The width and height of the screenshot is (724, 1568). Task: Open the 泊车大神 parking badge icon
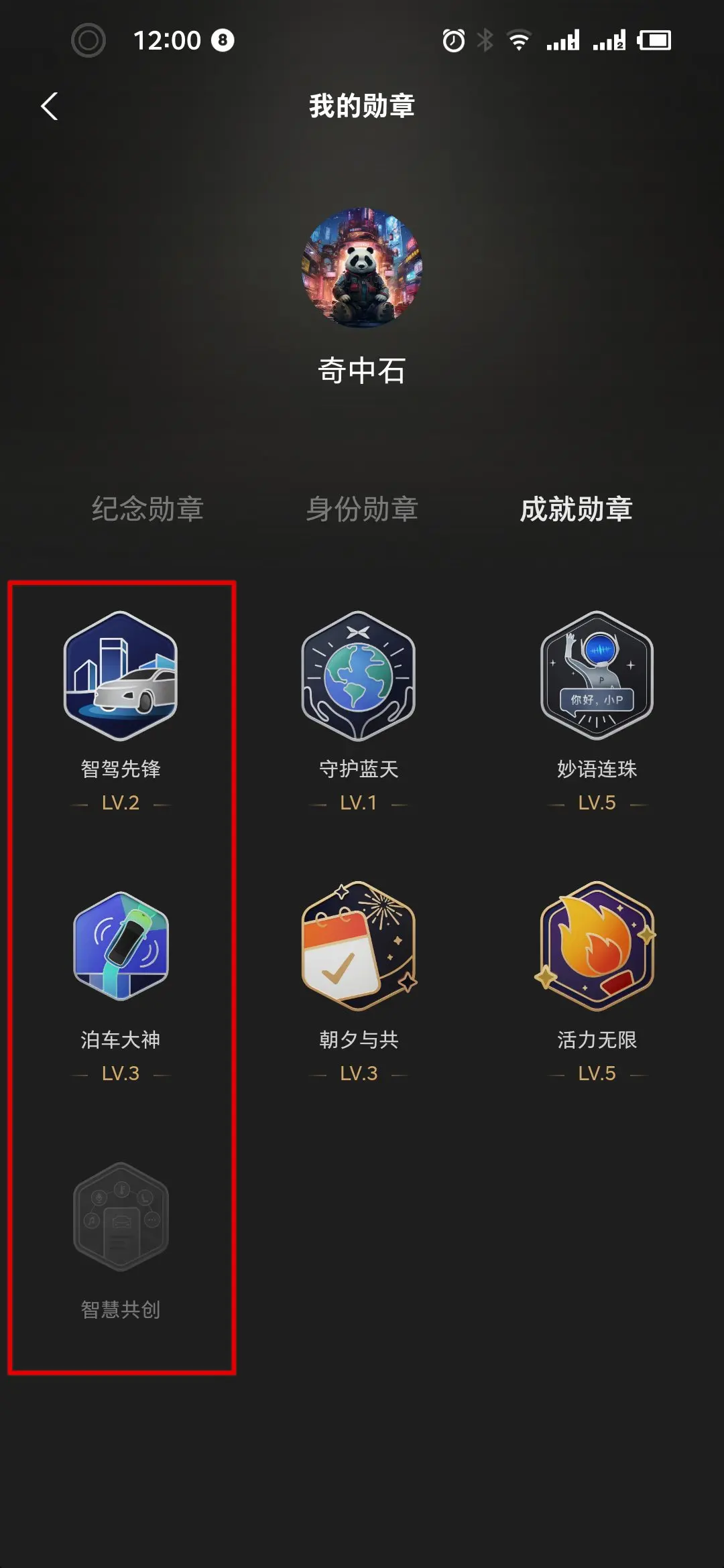121,946
